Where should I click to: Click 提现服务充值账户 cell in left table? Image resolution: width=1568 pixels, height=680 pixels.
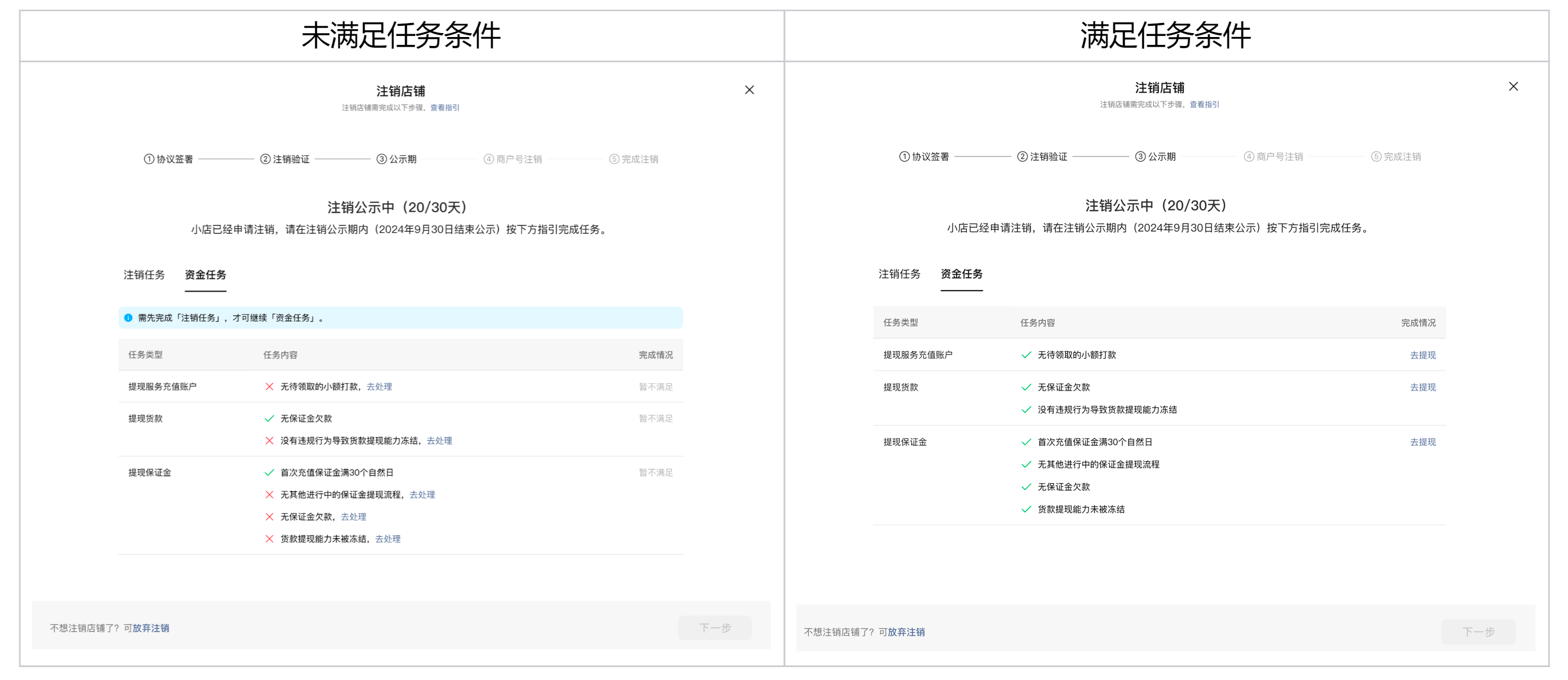pos(163,387)
